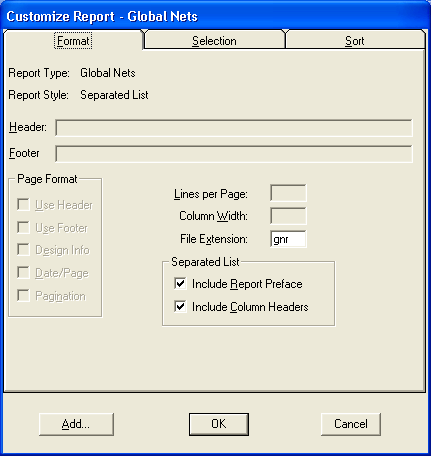Toggle the Use Header checkbox
The width and height of the screenshot is (431, 456).
tap(23, 205)
